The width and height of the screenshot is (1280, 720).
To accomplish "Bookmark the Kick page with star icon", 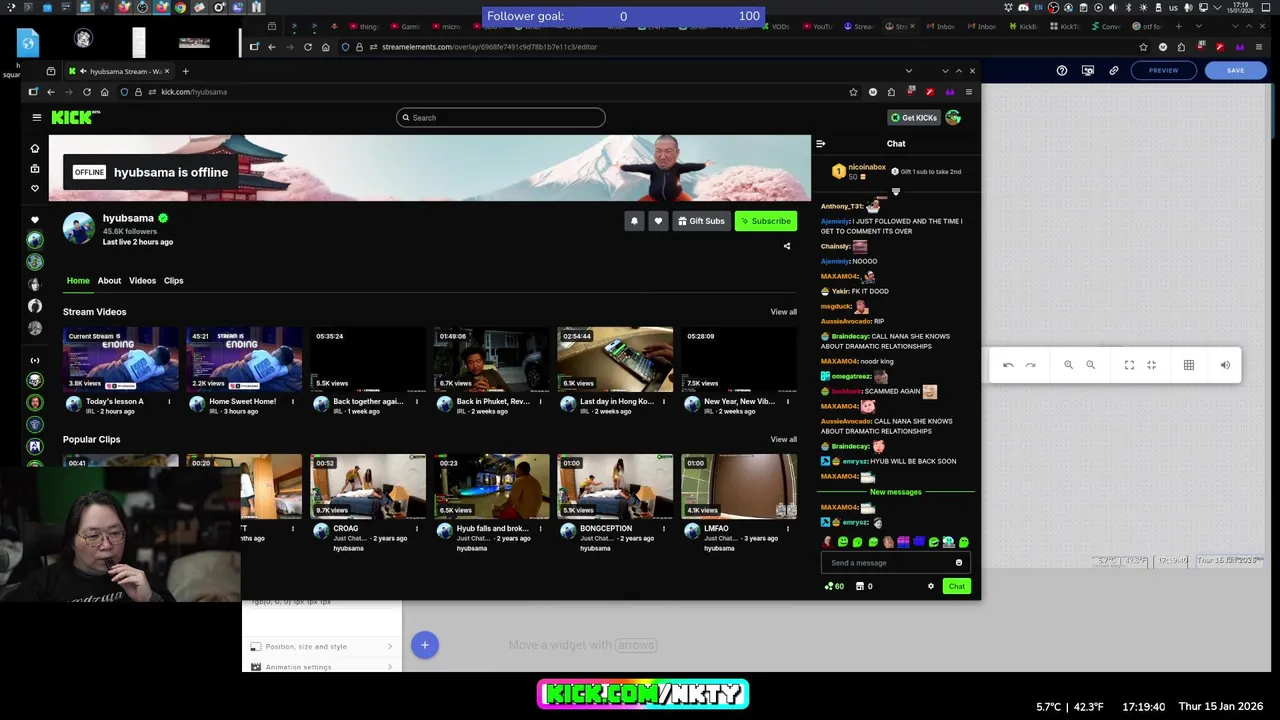I will pos(853,92).
